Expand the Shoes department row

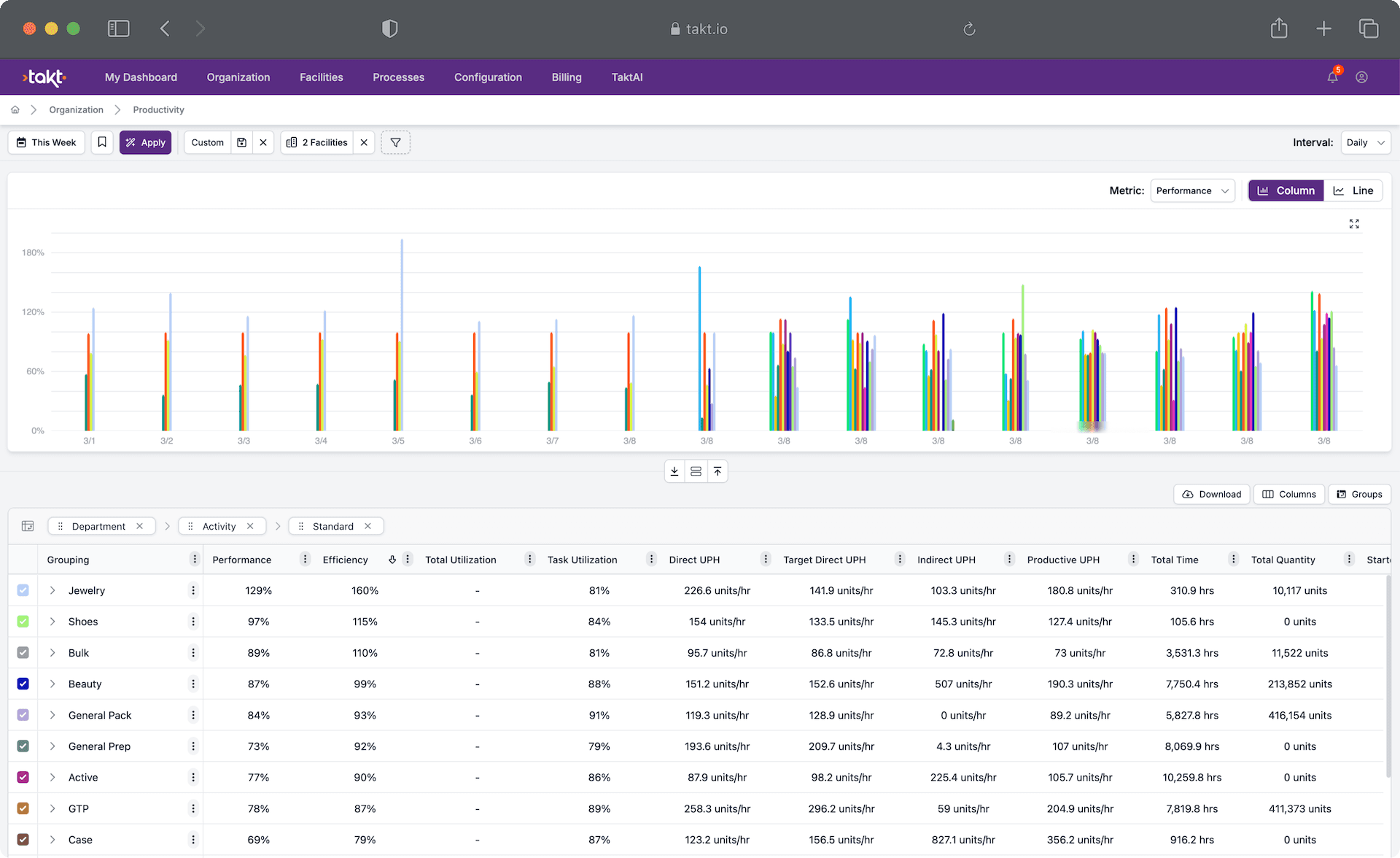(52, 621)
